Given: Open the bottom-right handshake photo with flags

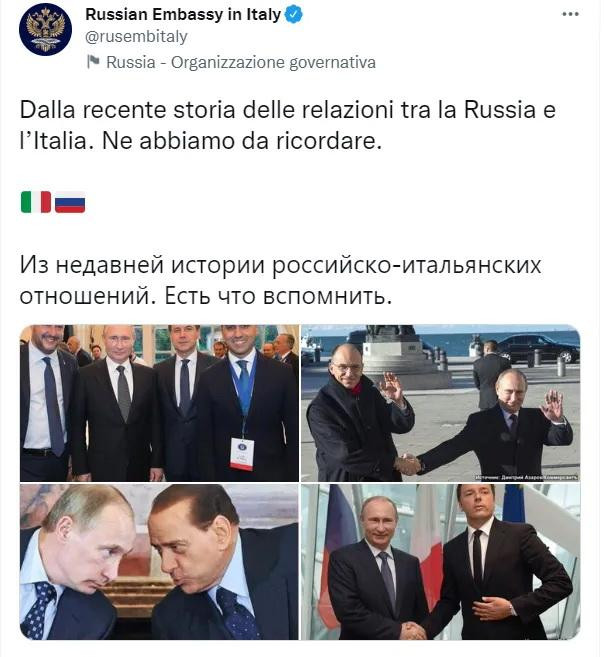Looking at the screenshot, I should point(441,562).
